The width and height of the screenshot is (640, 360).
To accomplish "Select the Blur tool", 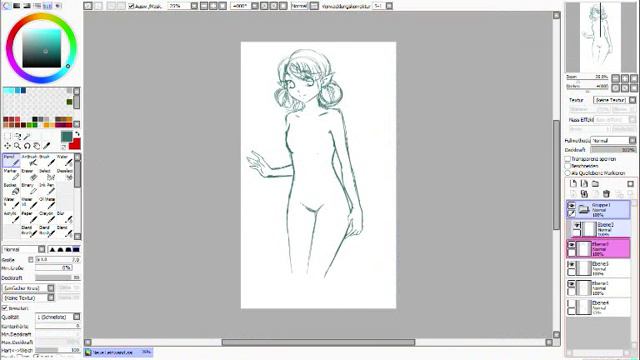I will click(64, 218).
